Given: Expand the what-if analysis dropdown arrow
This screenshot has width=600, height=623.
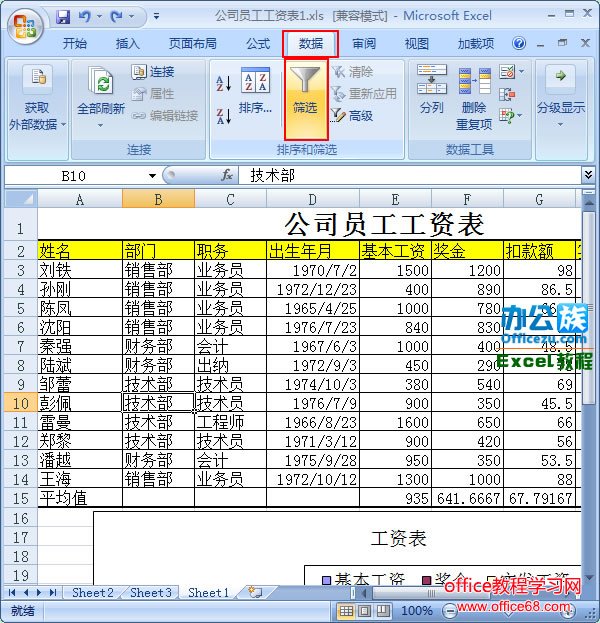Looking at the screenshot, I should [x=520, y=116].
